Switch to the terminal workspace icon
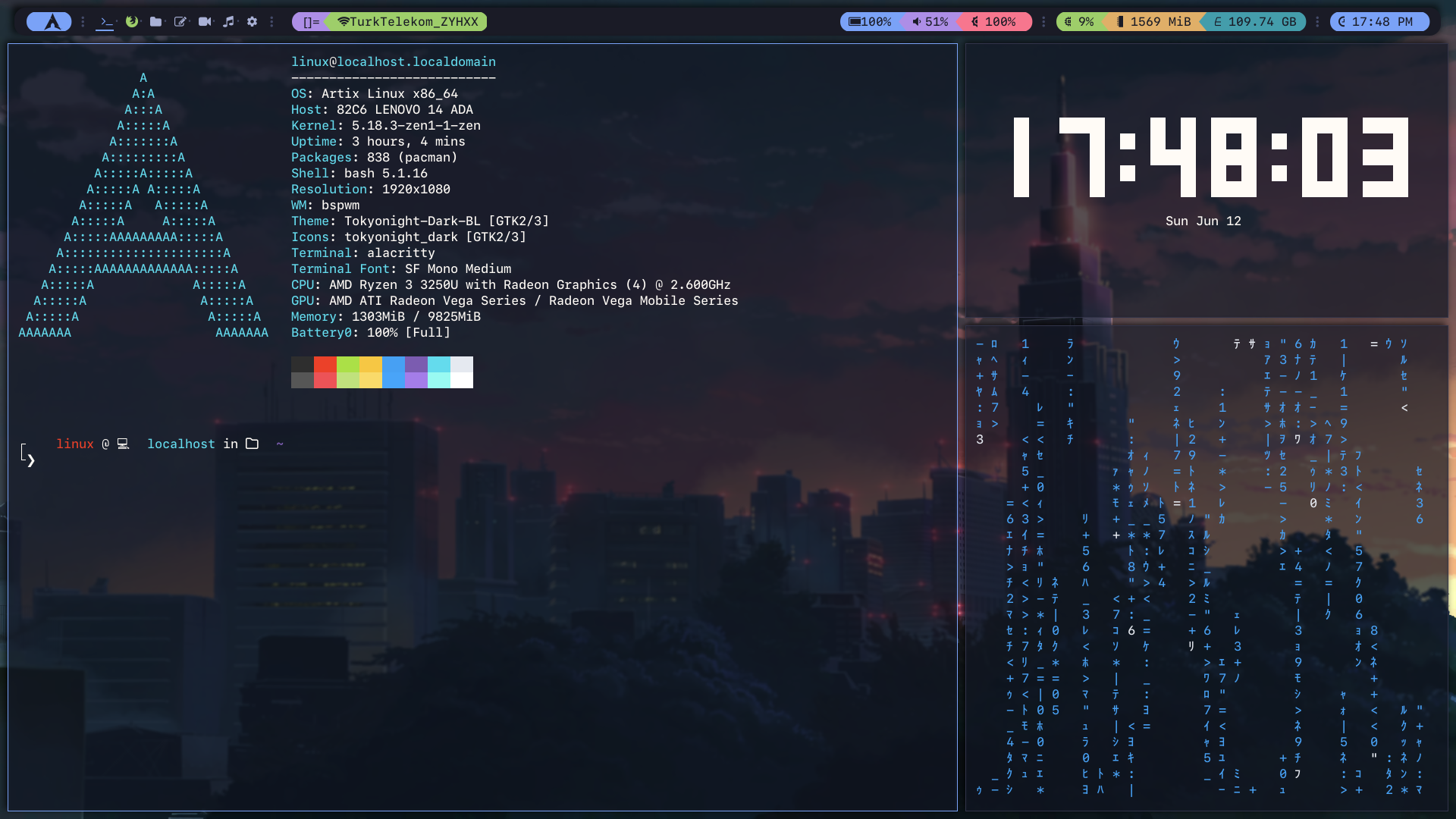1456x819 pixels. [105, 22]
